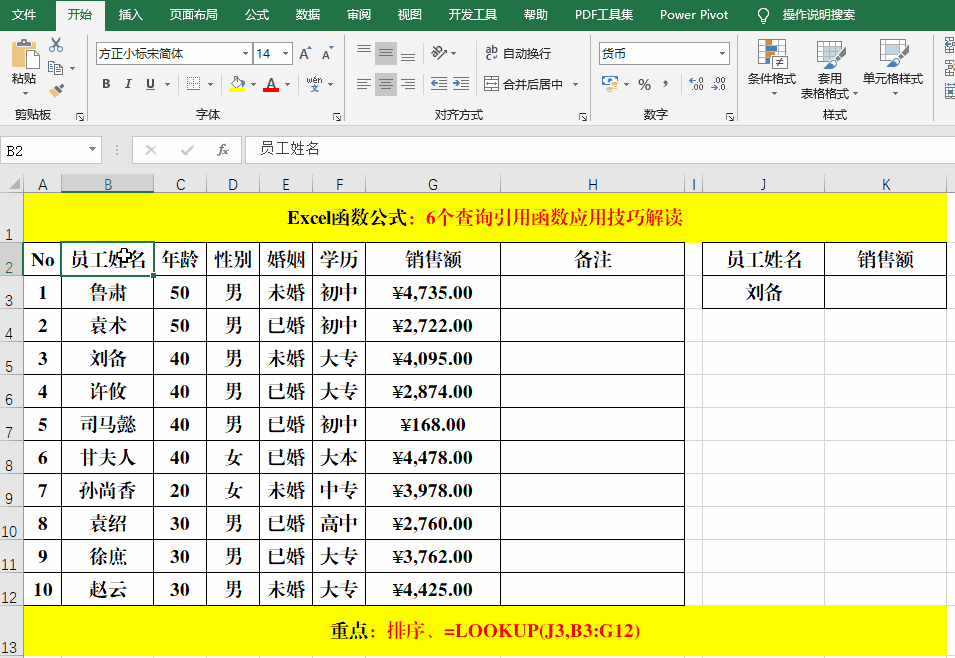The height and width of the screenshot is (658, 955).
Task: Switch to 插入 tab
Action: coord(130,15)
